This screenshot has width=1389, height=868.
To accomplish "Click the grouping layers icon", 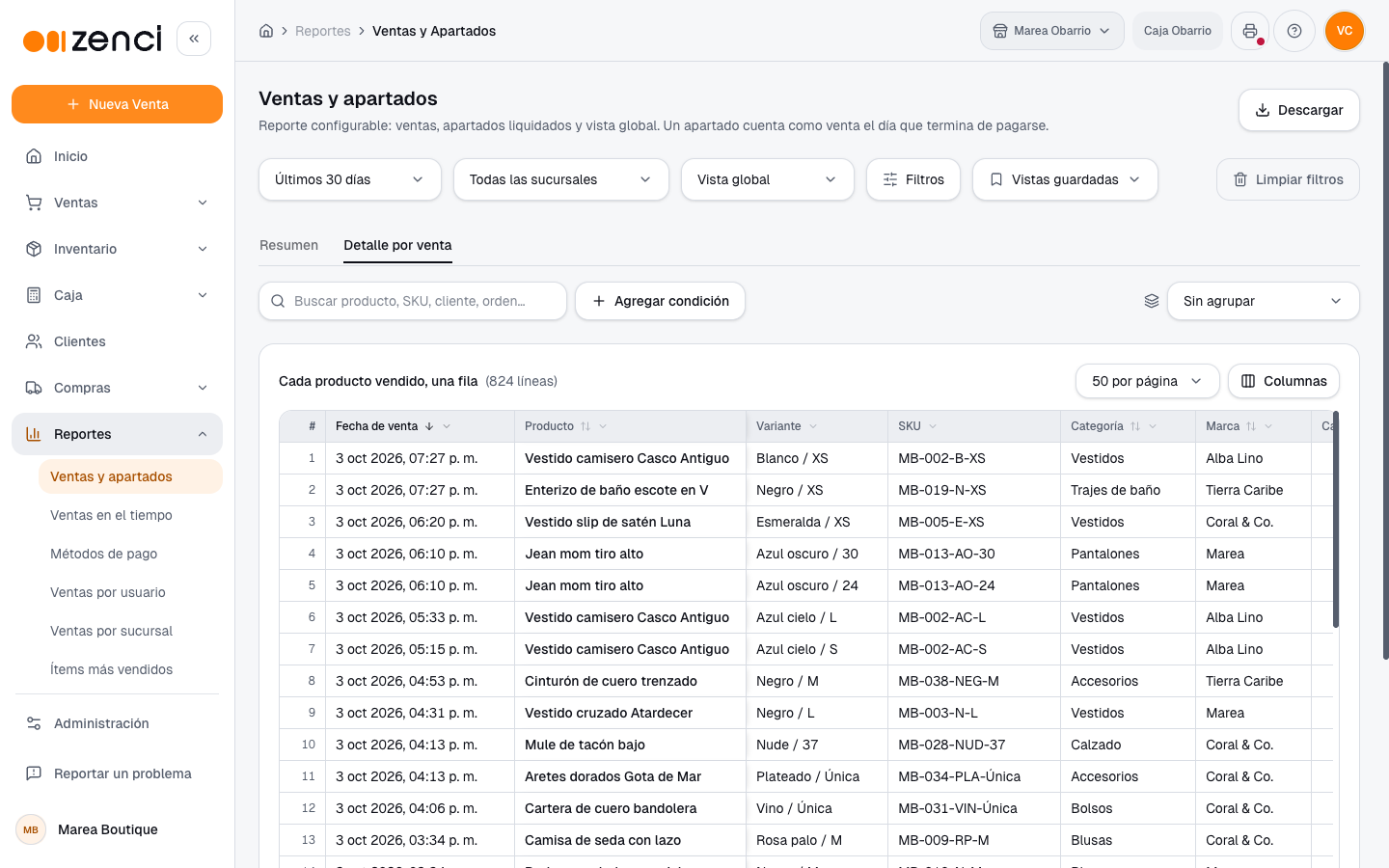I will pos(1152,301).
